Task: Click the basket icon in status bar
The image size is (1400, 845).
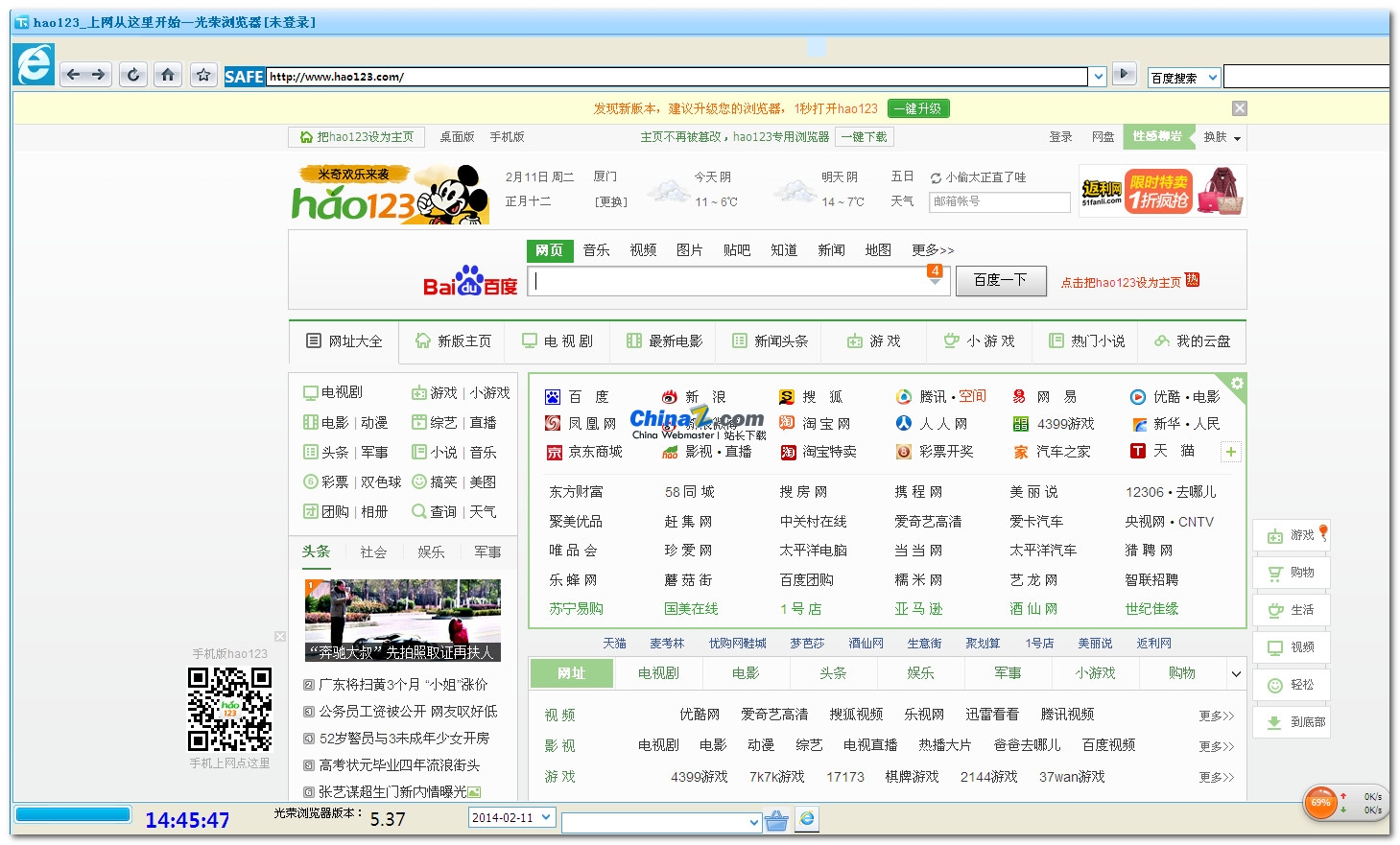Action: pyautogui.click(x=777, y=820)
